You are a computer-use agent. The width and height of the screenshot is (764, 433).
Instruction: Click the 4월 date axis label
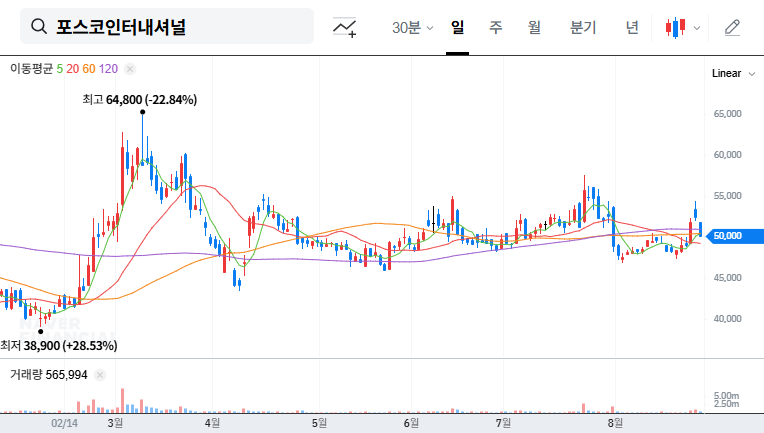coord(212,423)
